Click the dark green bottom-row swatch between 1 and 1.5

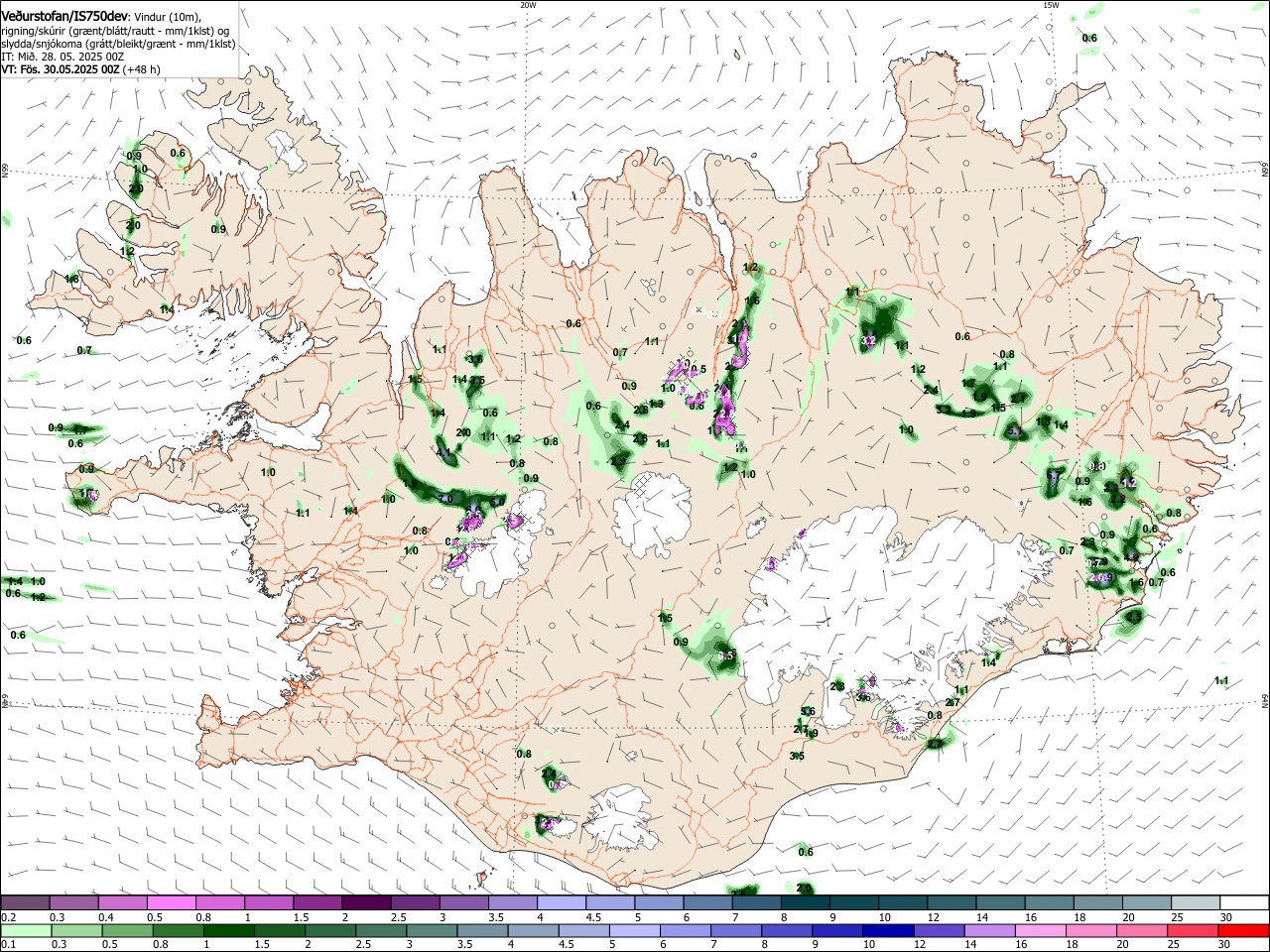coord(229,931)
